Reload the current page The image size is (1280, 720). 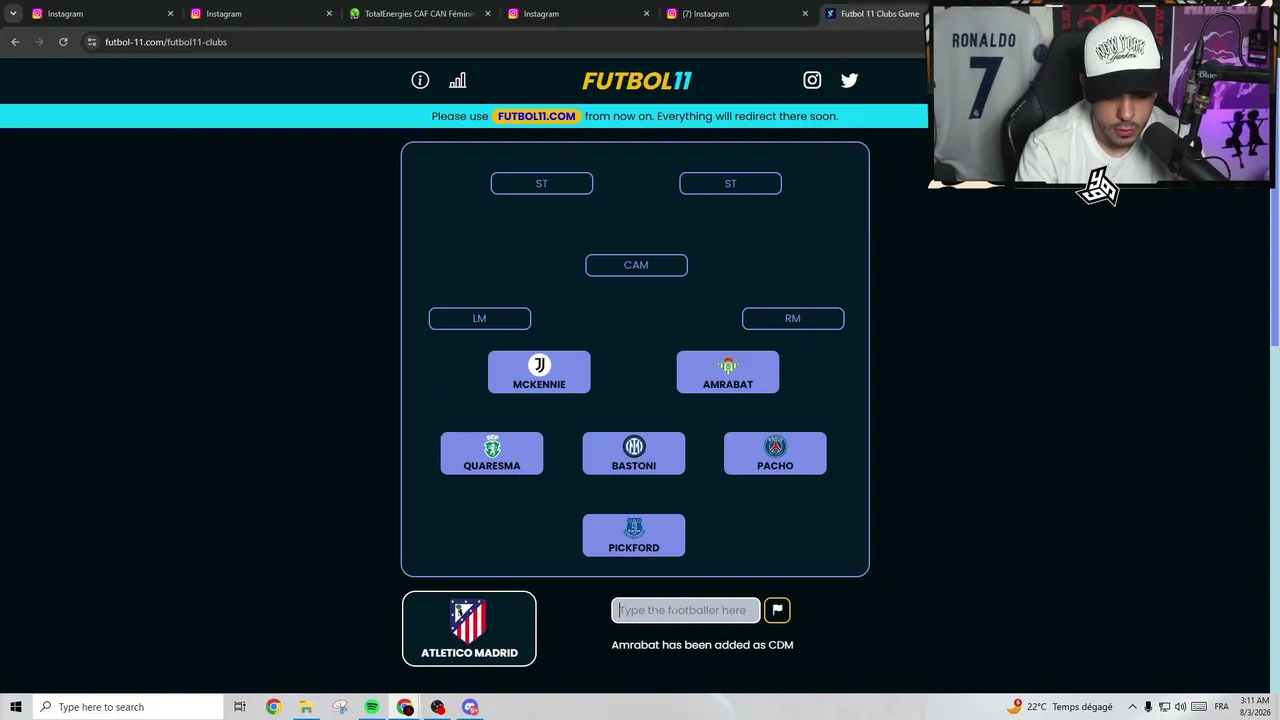(x=63, y=42)
